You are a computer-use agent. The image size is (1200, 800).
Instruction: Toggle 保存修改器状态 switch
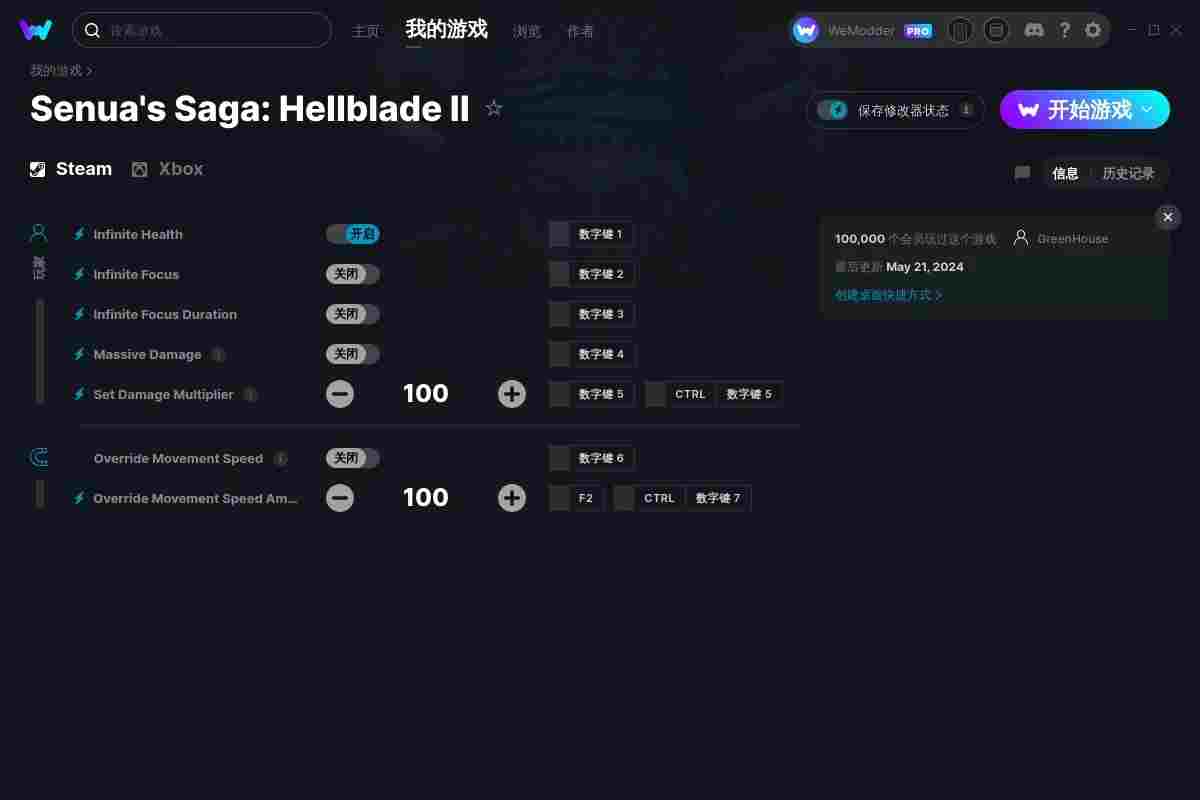coord(832,110)
